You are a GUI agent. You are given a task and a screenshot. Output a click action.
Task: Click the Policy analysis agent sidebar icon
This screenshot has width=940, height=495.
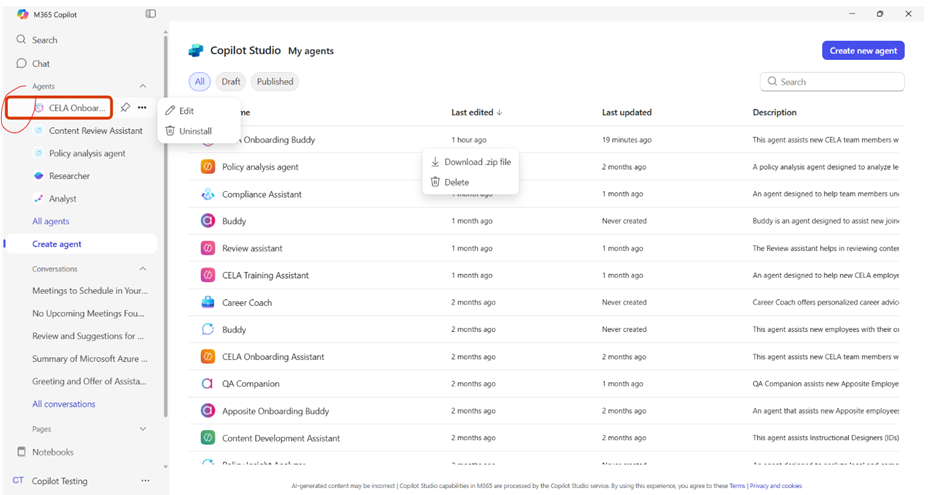(38, 153)
